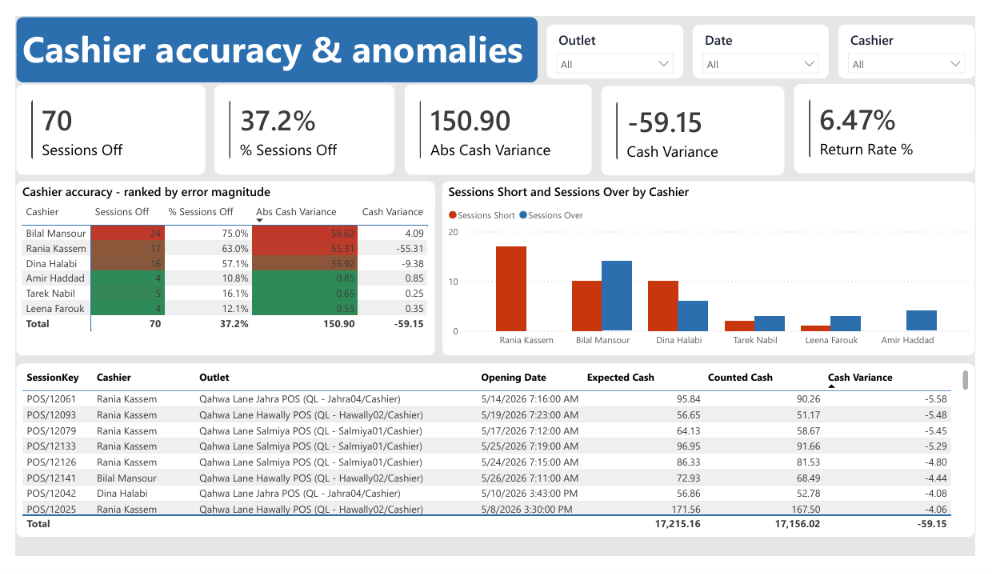Click the 70 Sessions Off KPI card
This screenshot has height=574, width=992.
(x=111, y=130)
